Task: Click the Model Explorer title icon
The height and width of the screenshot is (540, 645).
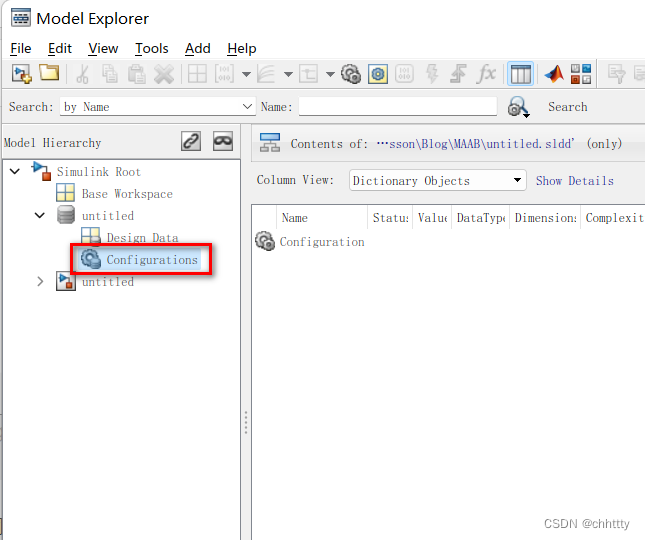Action: tap(21, 18)
